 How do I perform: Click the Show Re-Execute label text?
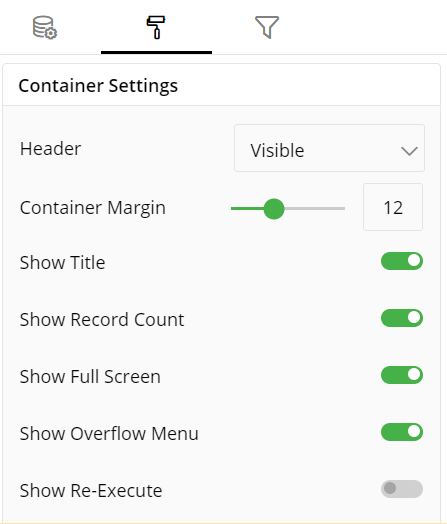(91, 491)
